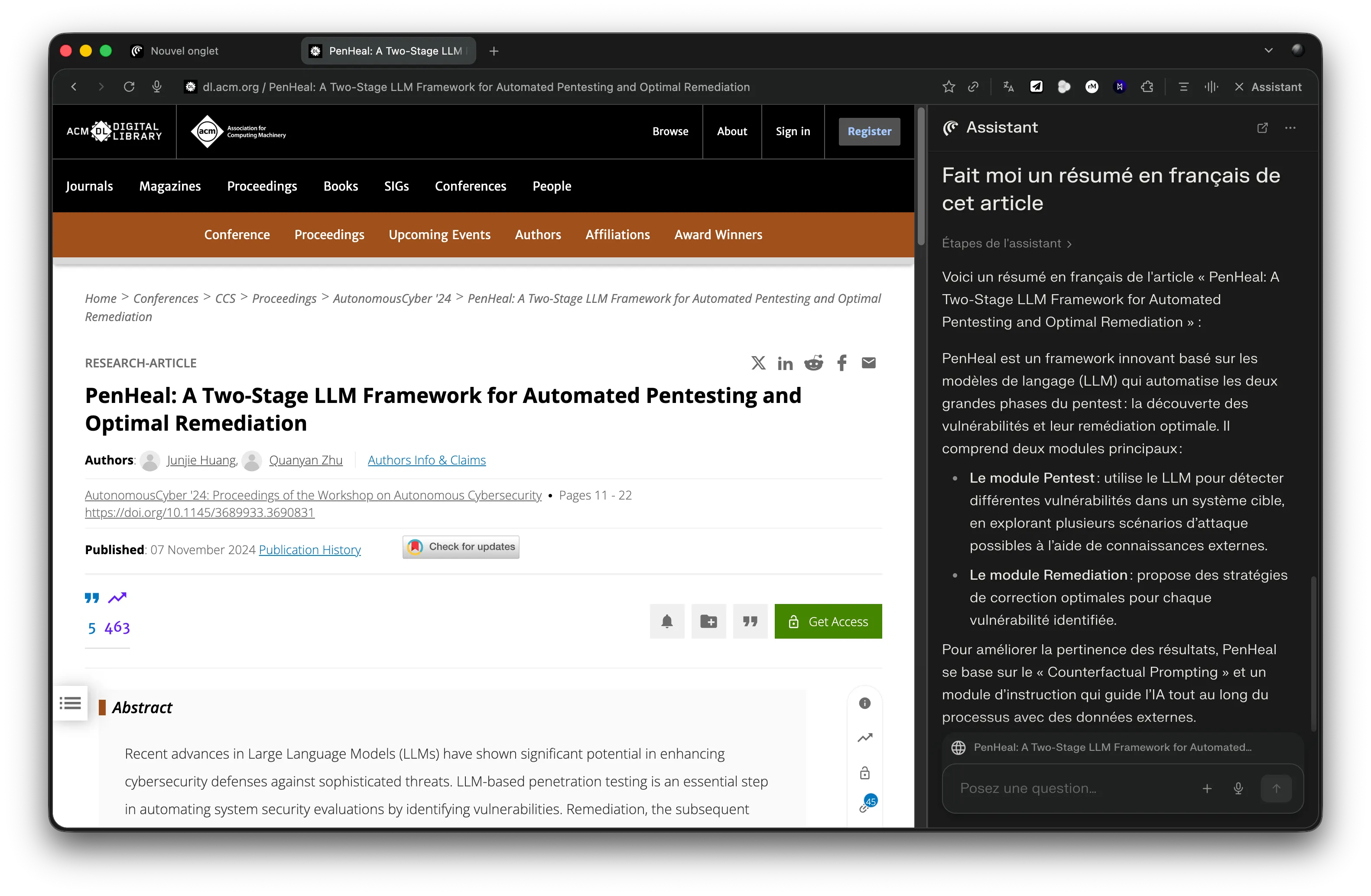The height and width of the screenshot is (896, 1371).
Task: Click the alert bell icon
Action: [x=666, y=621]
